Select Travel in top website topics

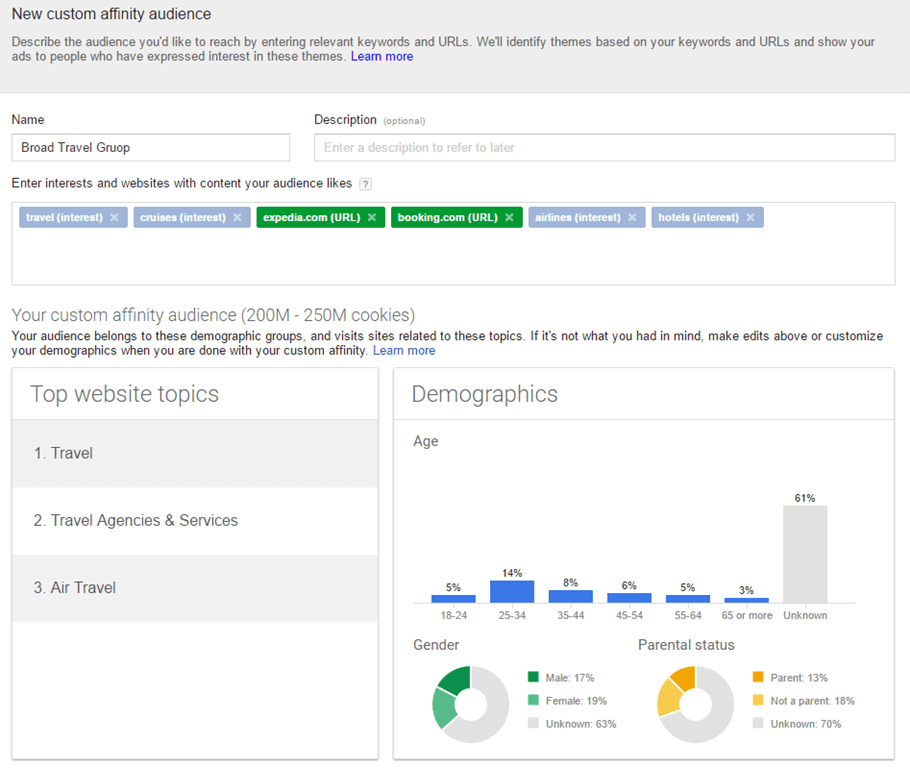click(195, 453)
